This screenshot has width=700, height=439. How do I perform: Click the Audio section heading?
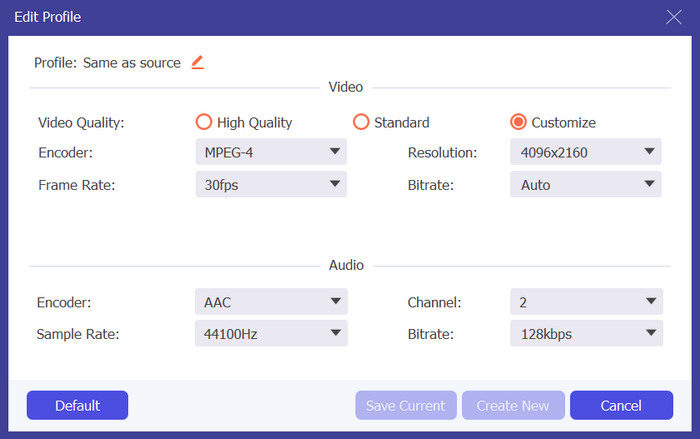(x=346, y=265)
